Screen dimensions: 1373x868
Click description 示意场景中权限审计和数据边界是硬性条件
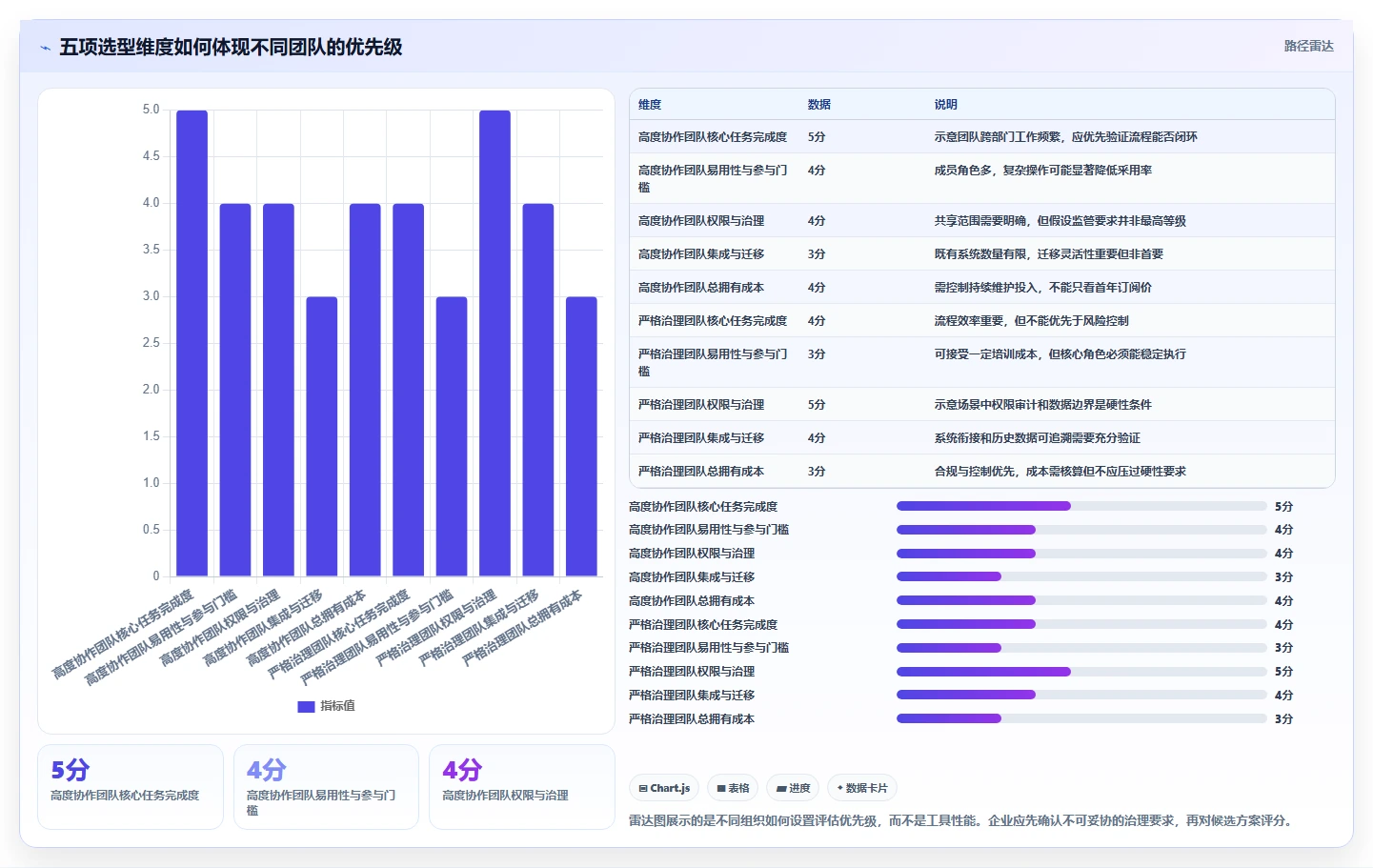1043,405
